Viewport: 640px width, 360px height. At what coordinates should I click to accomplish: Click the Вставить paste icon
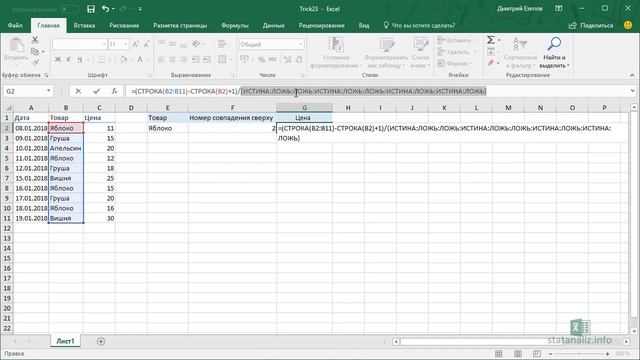(16, 45)
